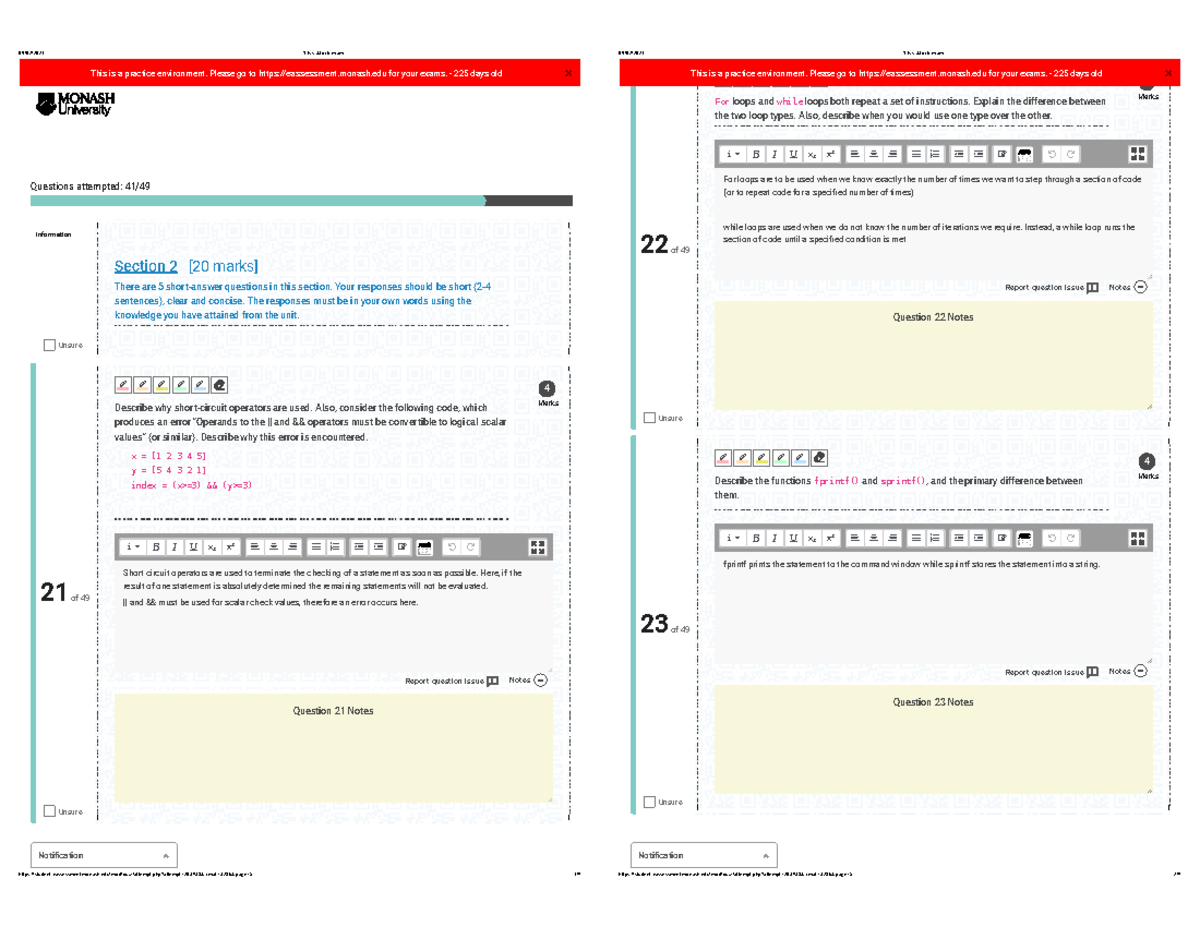
Task: Collapse Notes for Question 23
Action: coord(1141,672)
